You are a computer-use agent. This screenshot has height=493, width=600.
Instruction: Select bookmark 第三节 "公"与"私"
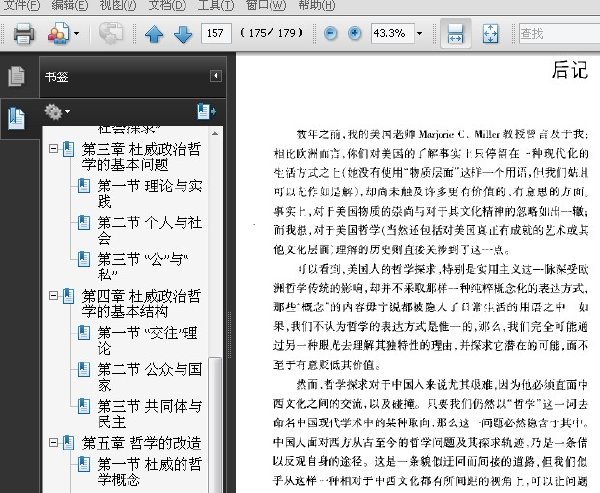click(x=143, y=266)
